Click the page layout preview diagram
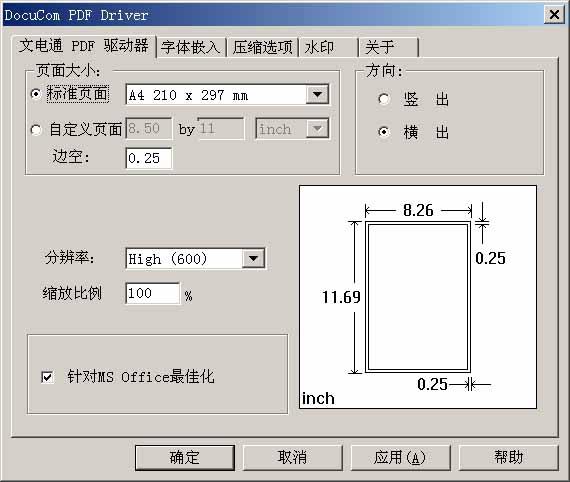 pos(418,297)
